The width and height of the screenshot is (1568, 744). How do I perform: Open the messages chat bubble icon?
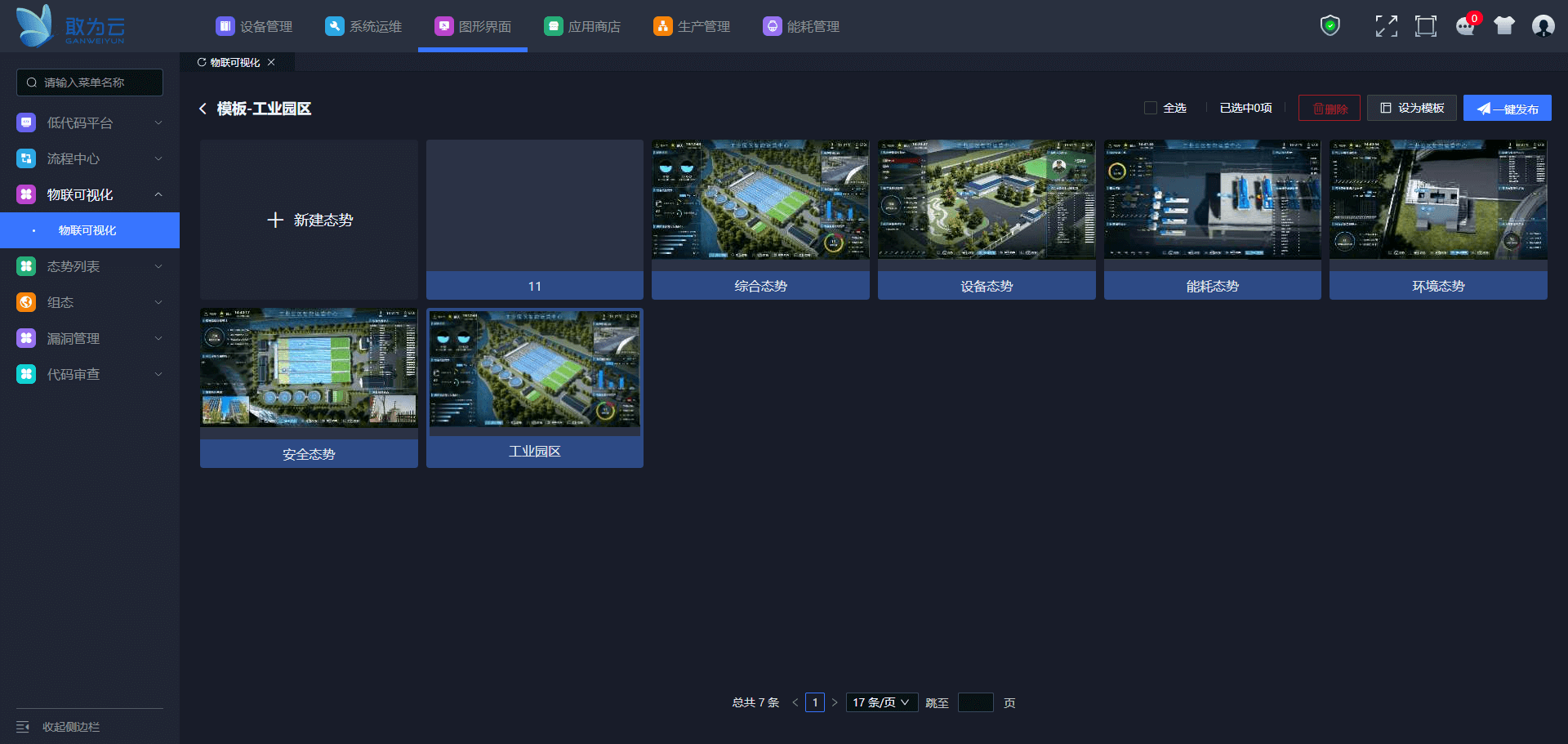click(1466, 26)
